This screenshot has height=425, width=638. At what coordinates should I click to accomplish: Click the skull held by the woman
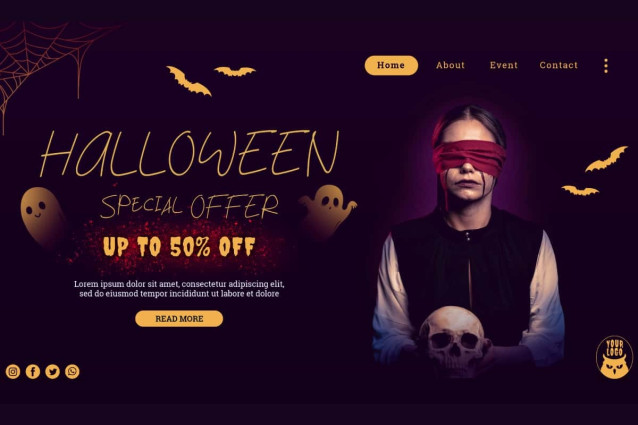pos(454,341)
